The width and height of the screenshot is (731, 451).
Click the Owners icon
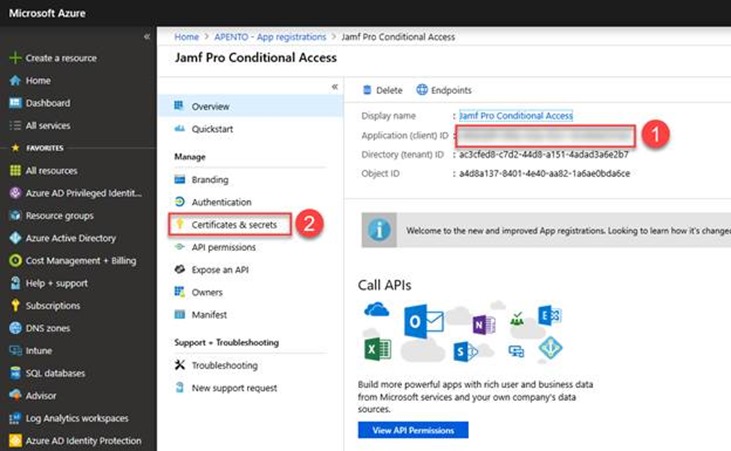179,292
